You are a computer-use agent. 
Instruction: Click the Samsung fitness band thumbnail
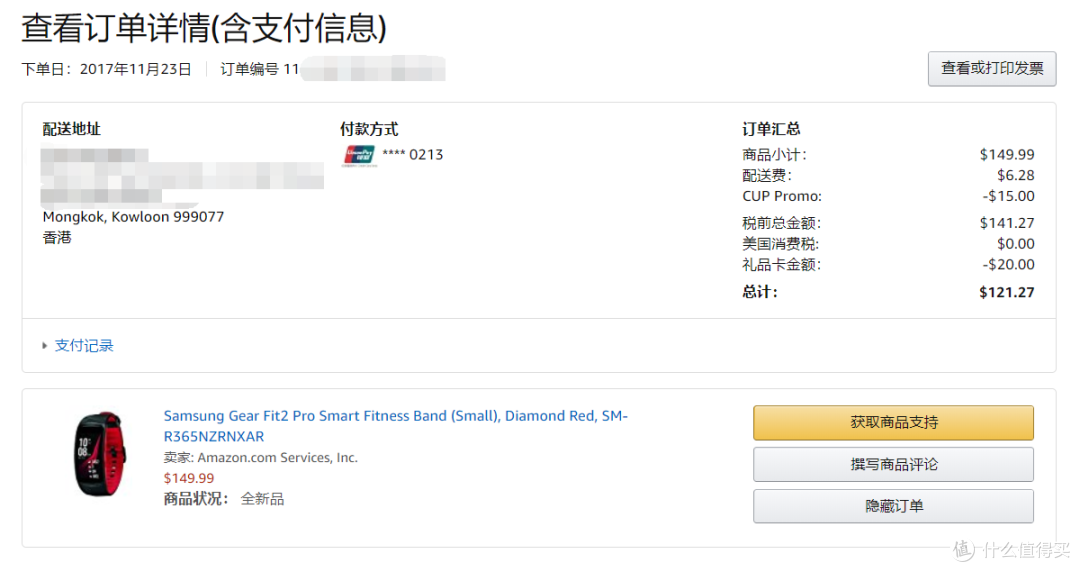pyautogui.click(x=101, y=454)
